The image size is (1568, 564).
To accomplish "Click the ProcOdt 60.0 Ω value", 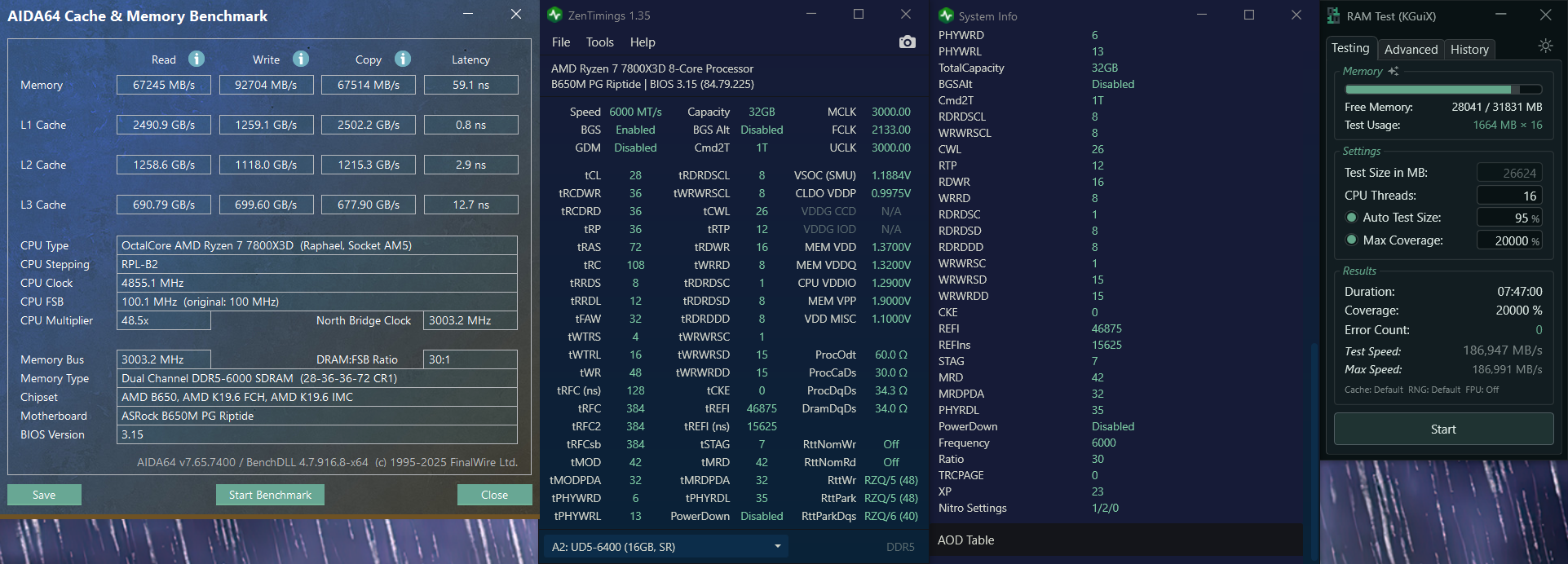I will click(891, 355).
